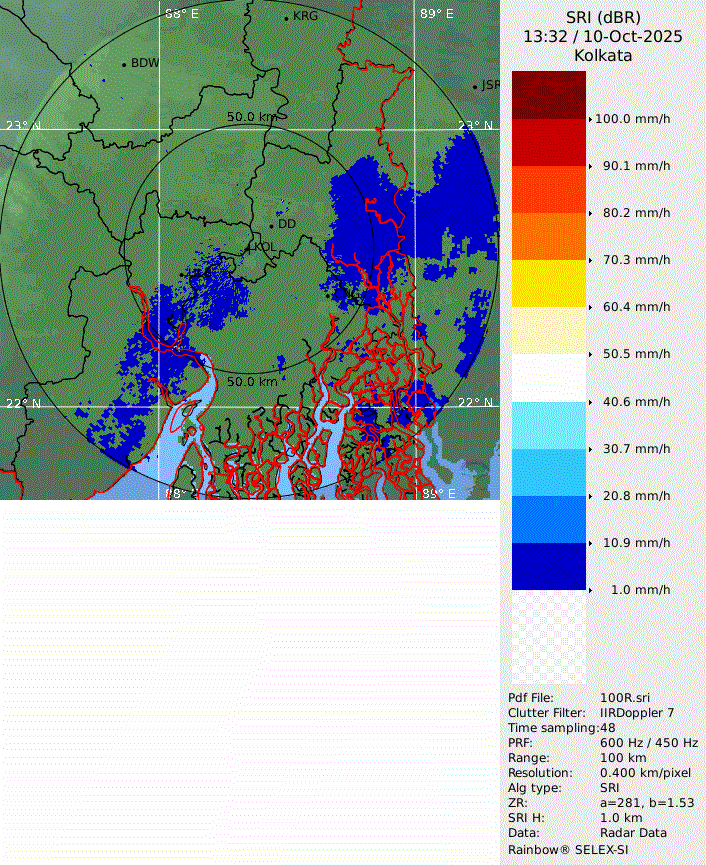The height and width of the screenshot is (865, 706).
Task: Click the IIRDoppler 7 clutter filter value
Action: click(637, 713)
